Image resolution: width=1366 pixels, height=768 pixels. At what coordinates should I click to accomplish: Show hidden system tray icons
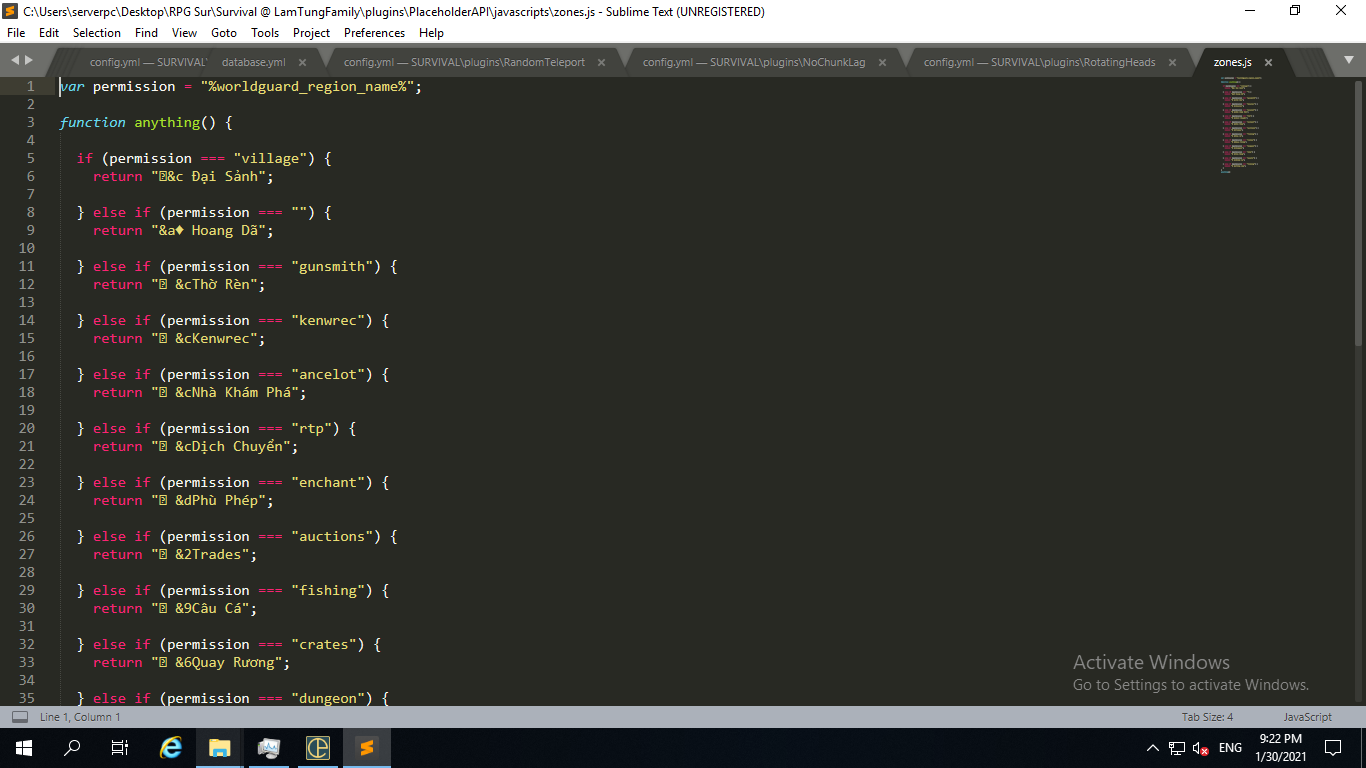click(x=1152, y=748)
